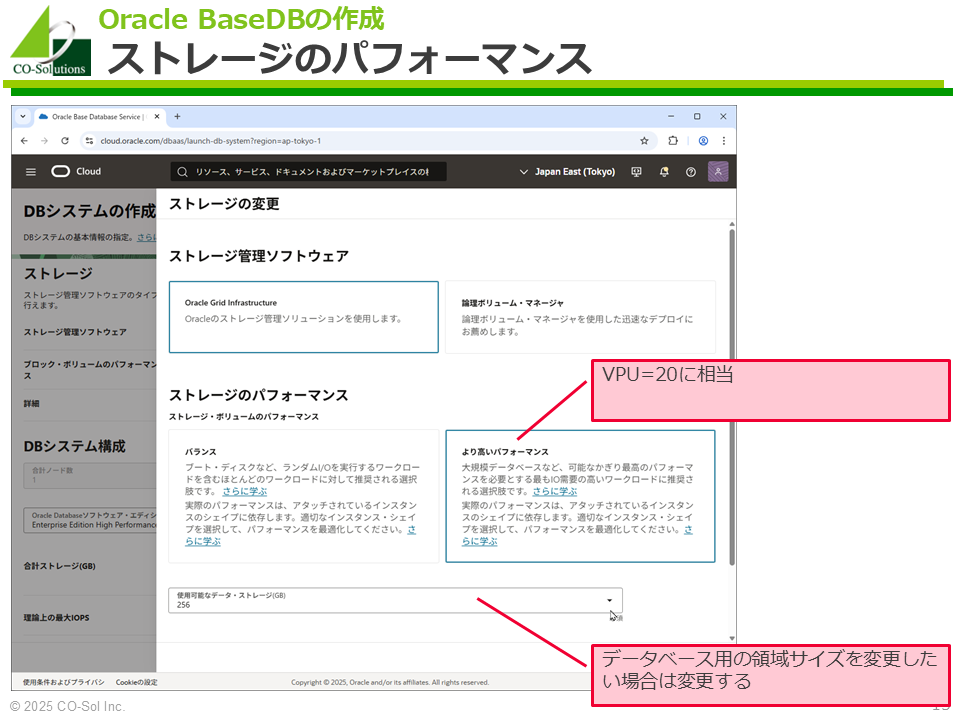The image size is (960, 720).
Task: Open the help question mark menu
Action: 691,172
